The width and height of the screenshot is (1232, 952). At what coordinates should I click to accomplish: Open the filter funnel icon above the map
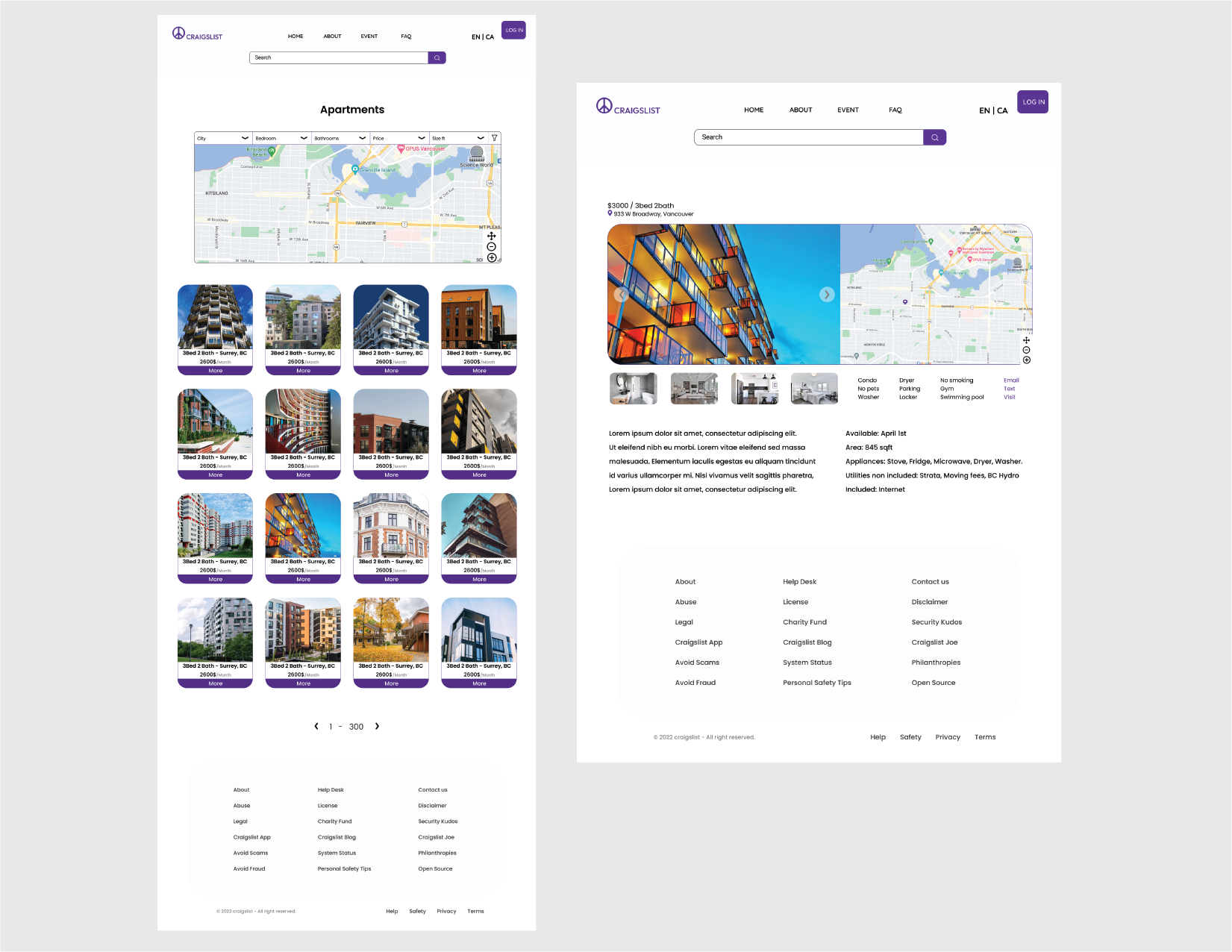point(494,138)
